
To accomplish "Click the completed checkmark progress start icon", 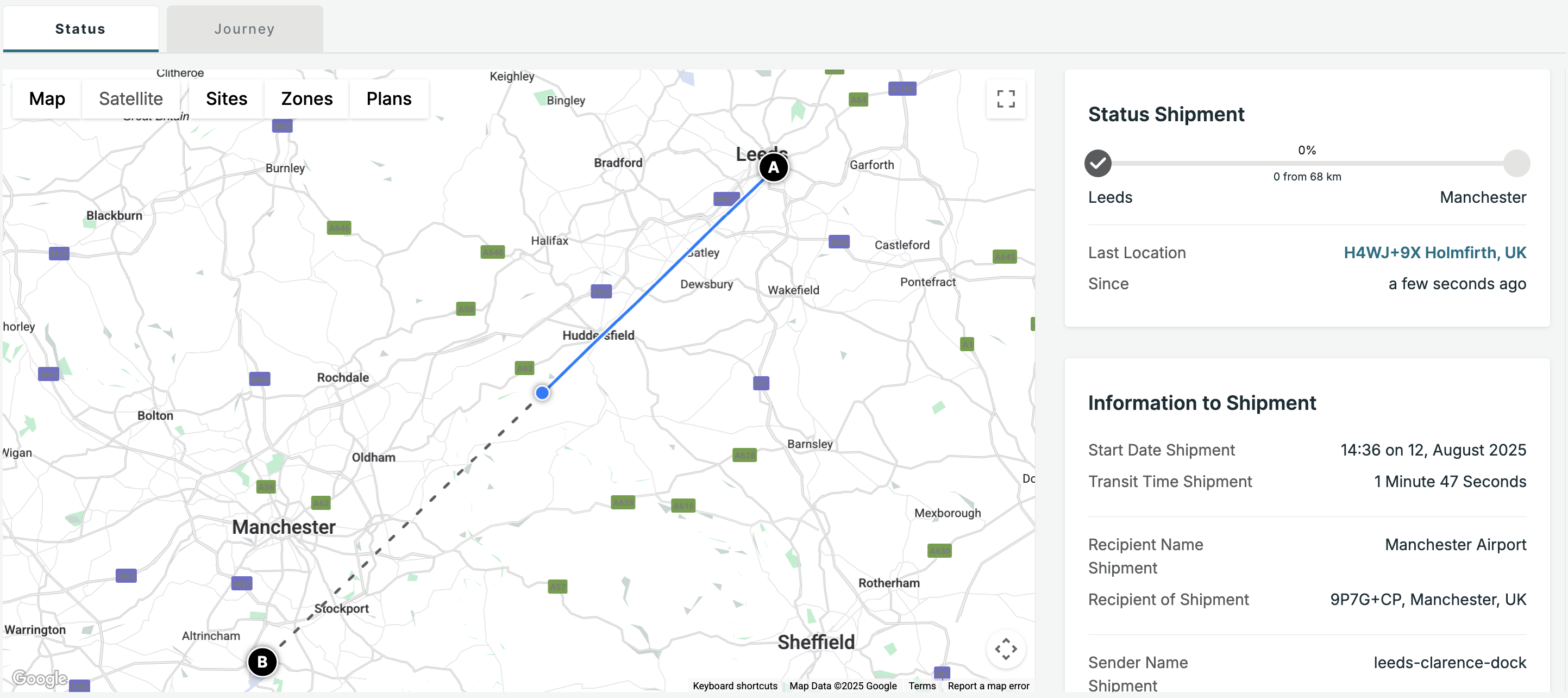I will tap(1097, 163).
